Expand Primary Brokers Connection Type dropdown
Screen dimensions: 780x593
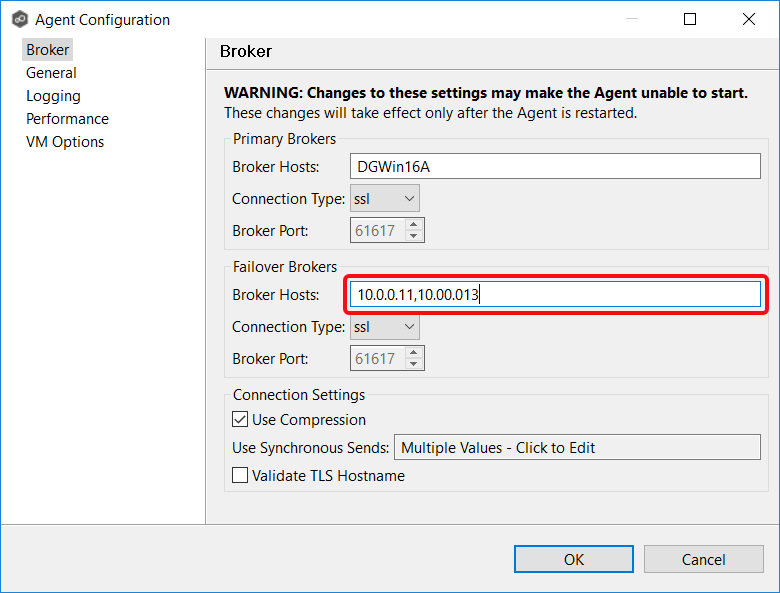[x=385, y=199]
